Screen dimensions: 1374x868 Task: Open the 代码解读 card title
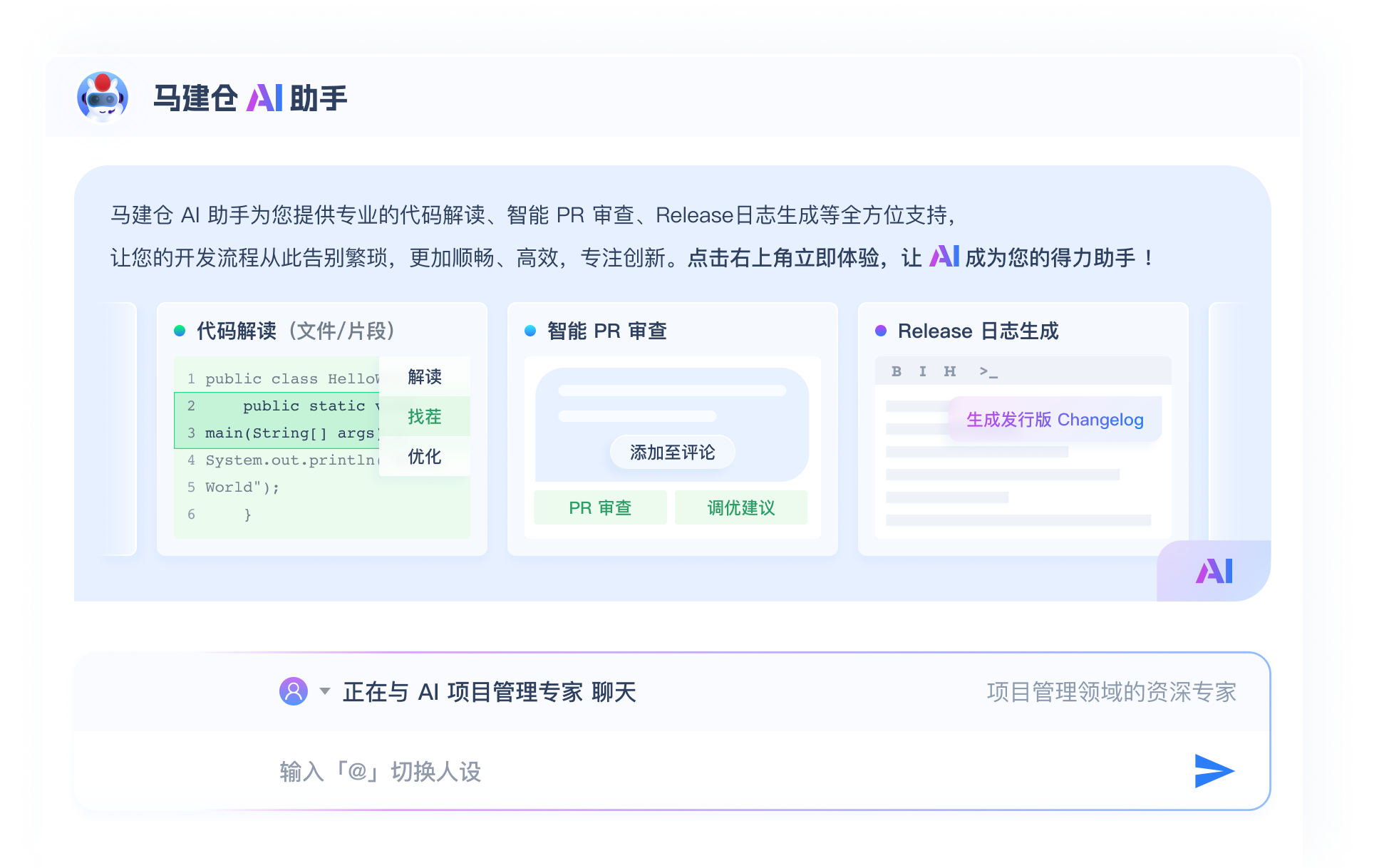pyautogui.click(x=296, y=331)
